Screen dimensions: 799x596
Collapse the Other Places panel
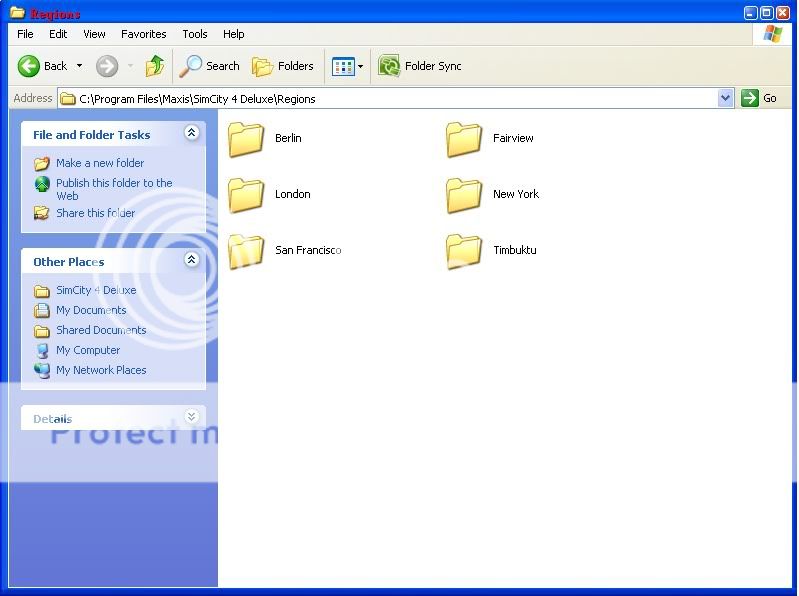point(192,260)
